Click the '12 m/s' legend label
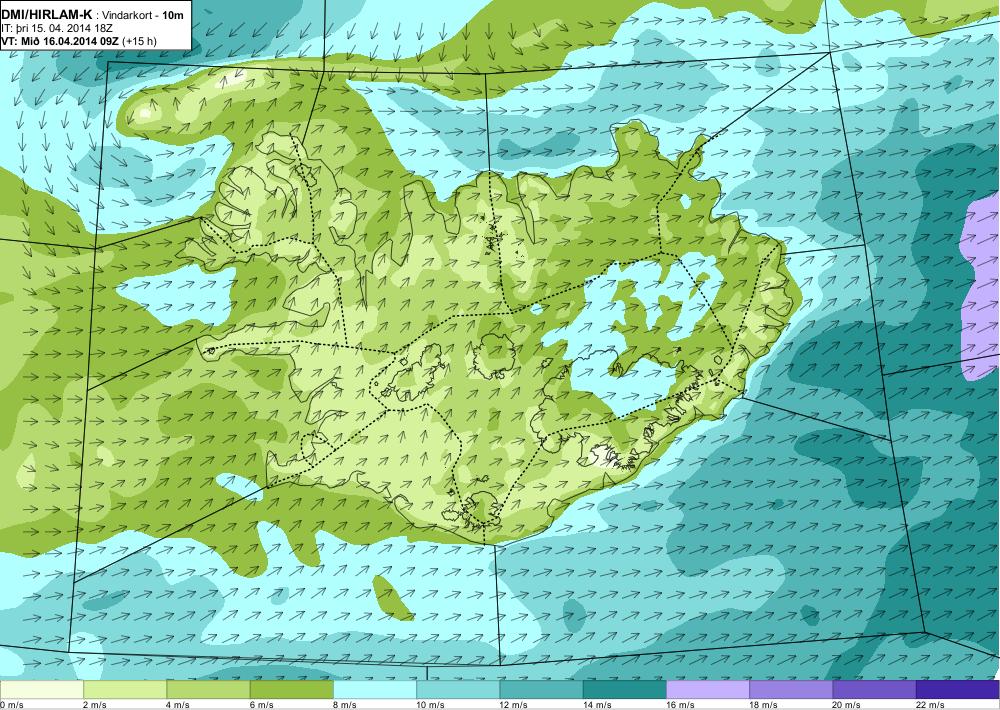Screen dimensions: 1000x710 514,705
